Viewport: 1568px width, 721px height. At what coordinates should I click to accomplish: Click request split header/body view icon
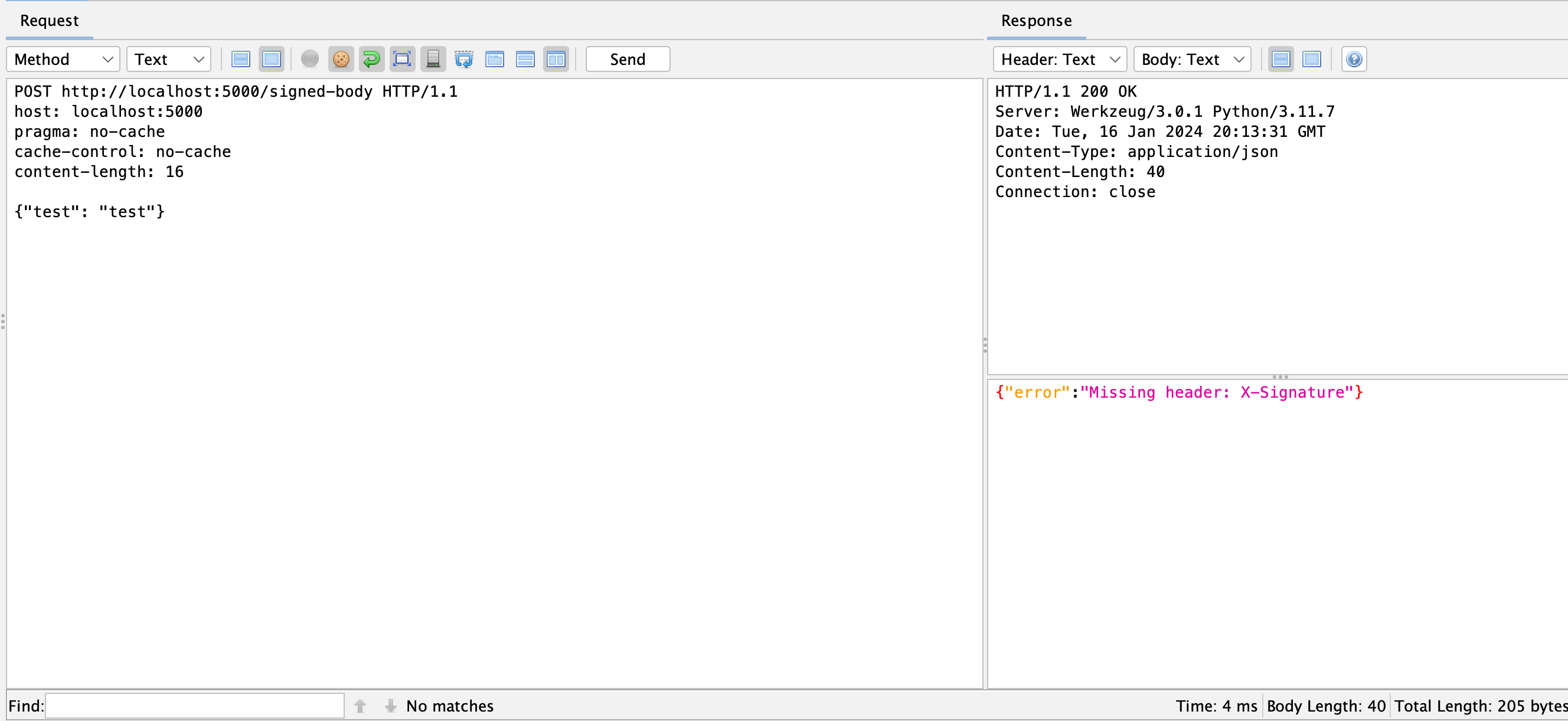coord(241,59)
